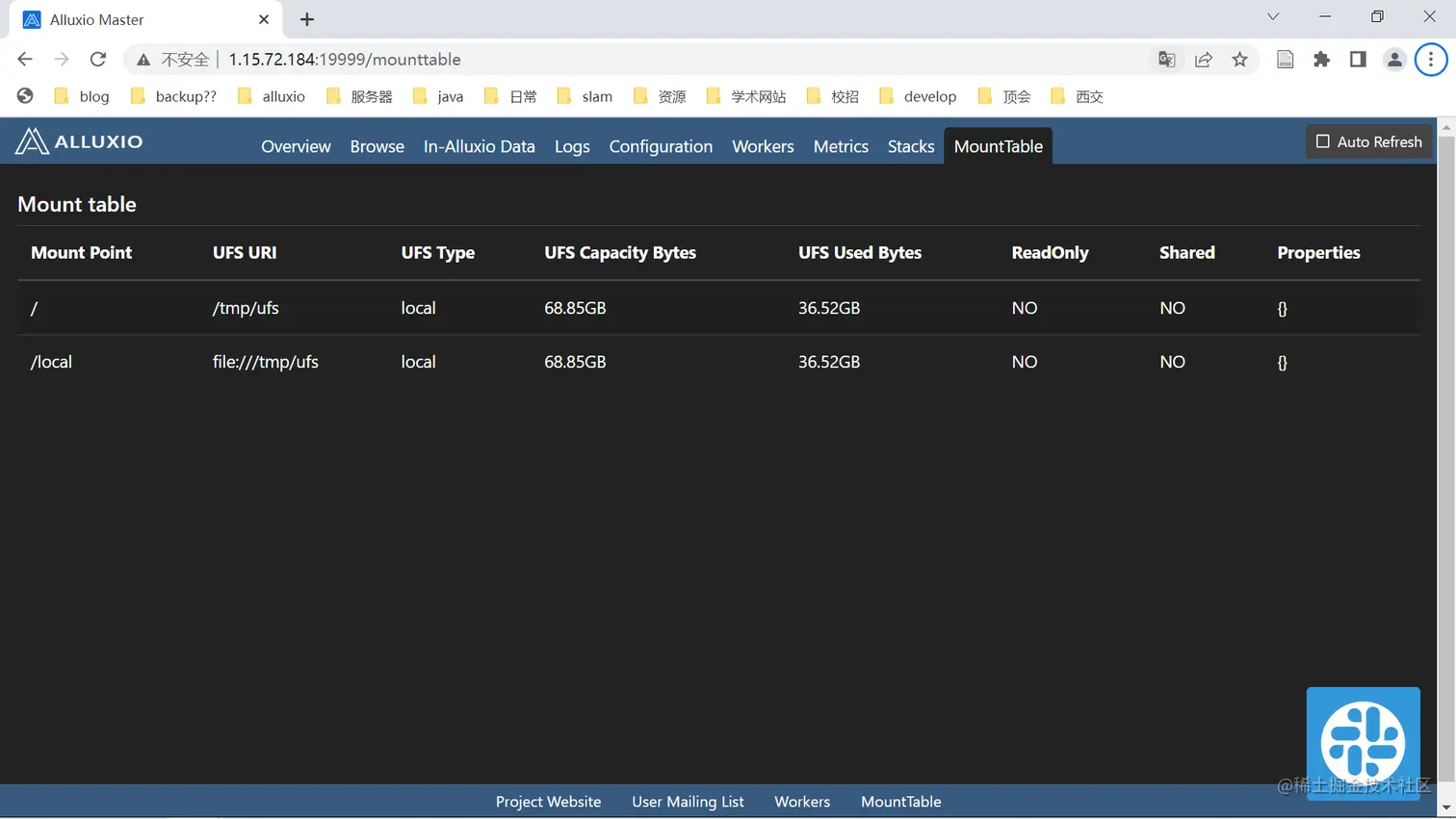Go back to the previous page
Screen dimensions: 1456x819
point(25,60)
